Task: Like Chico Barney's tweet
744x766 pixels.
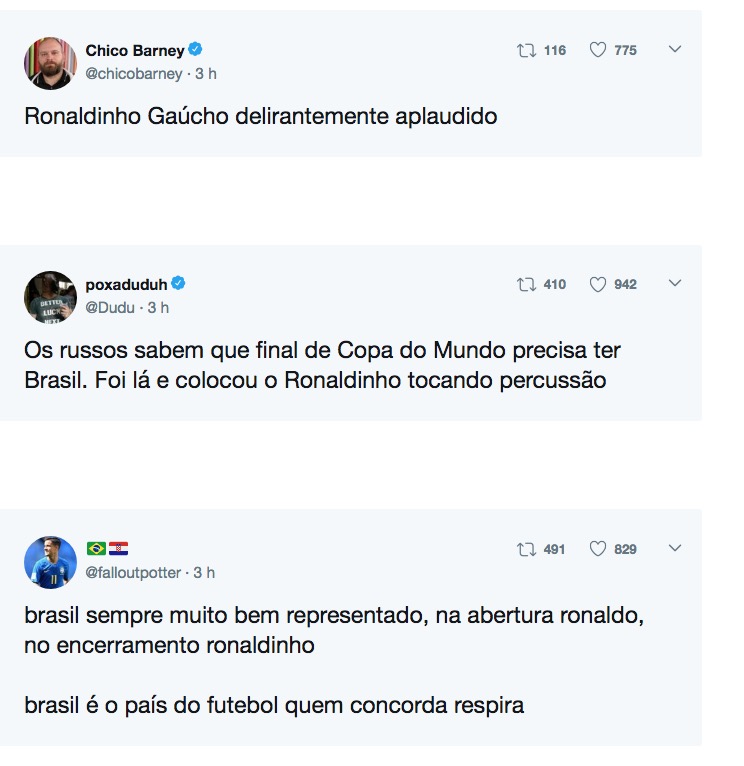Action: click(x=598, y=50)
